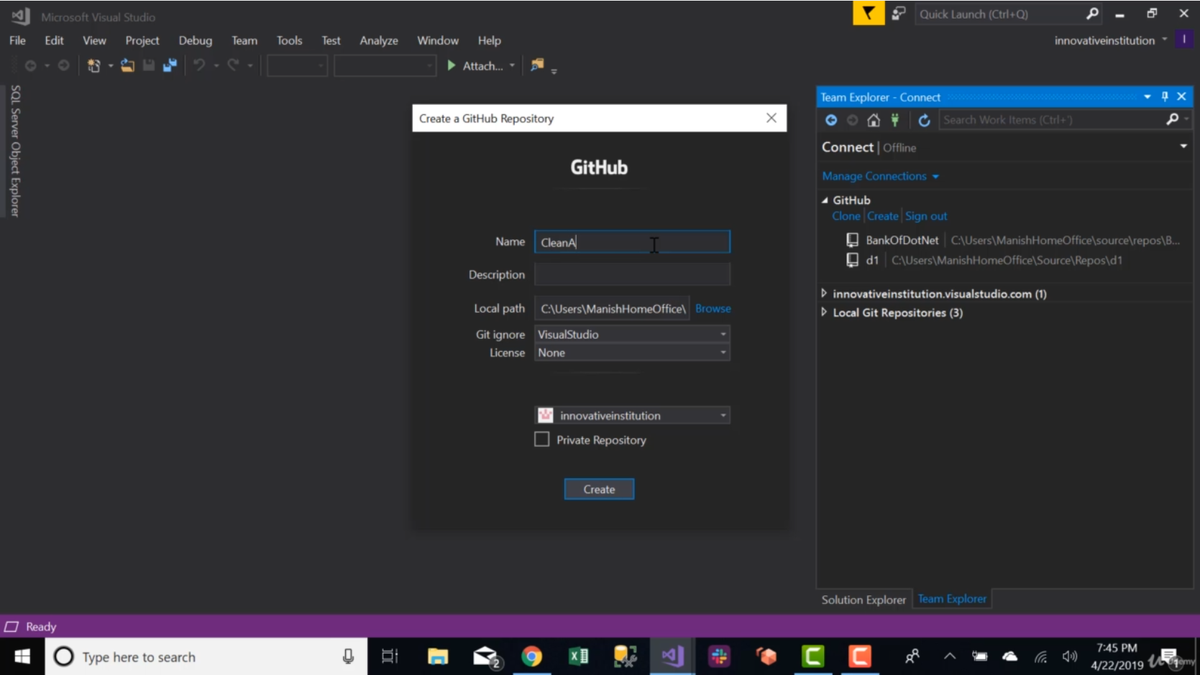Screen dimensions: 1200x675
Task: Click the Home icon in Team Explorer
Action: 873,120
